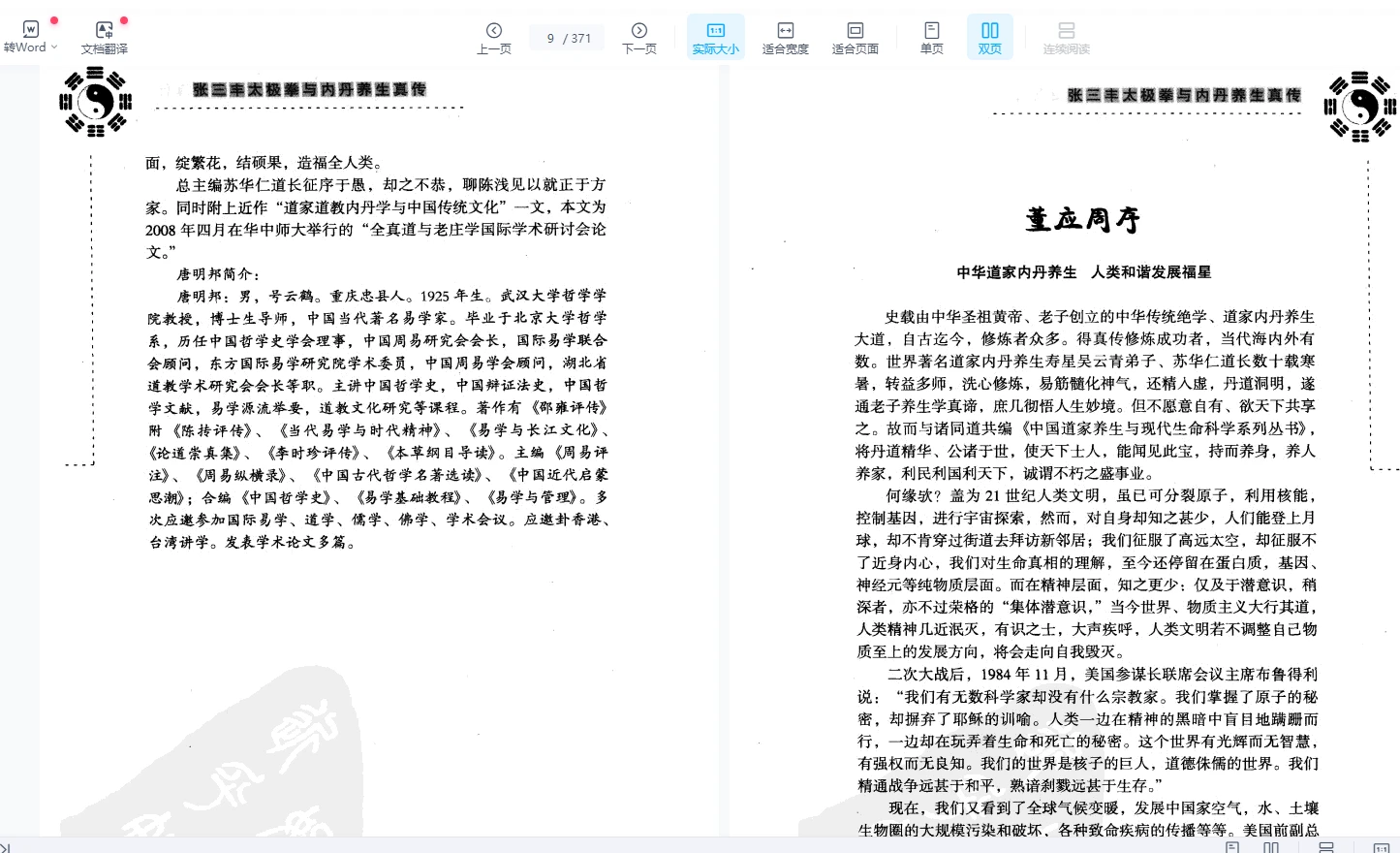The image size is (1400, 853).
Task: Click the heading 董应周序 on right page
Action: click(x=1083, y=219)
